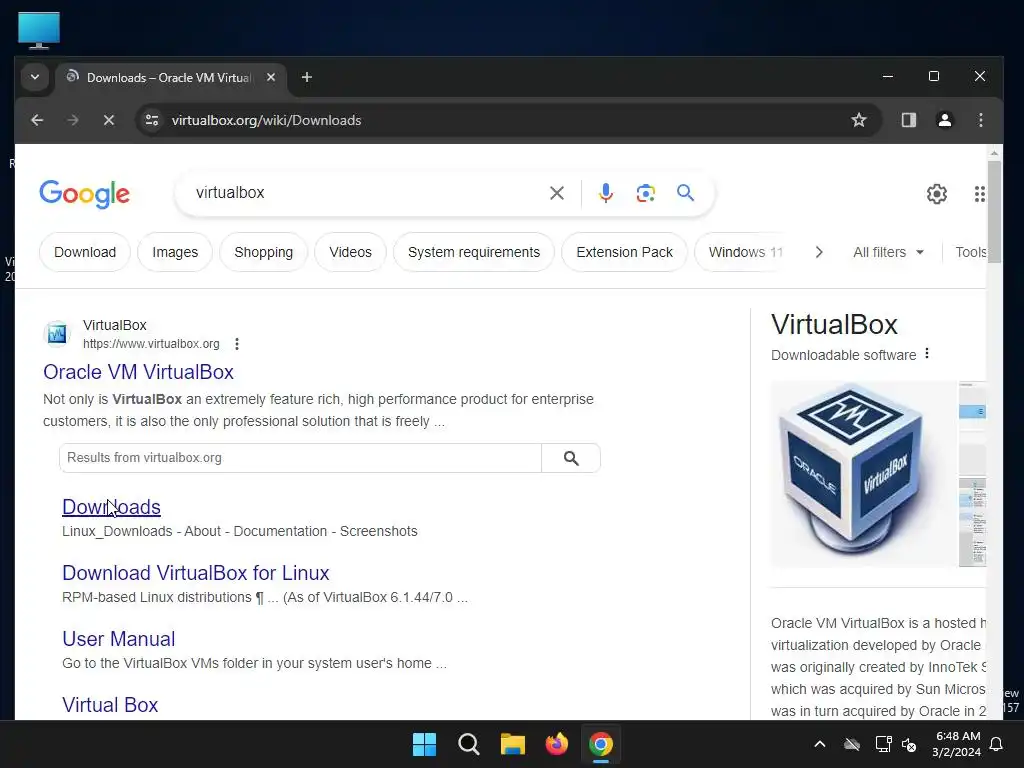Click the page vertical scrollbar thumb
This screenshot has height=768, width=1024.
[x=994, y=212]
